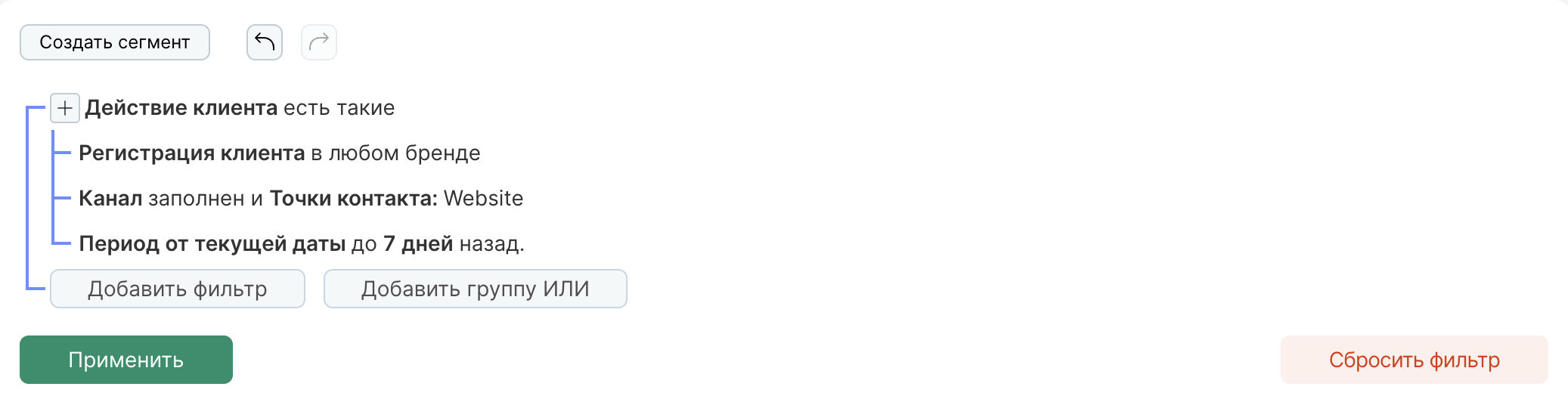
Task: Edit the Website contact point value
Action: click(484, 199)
